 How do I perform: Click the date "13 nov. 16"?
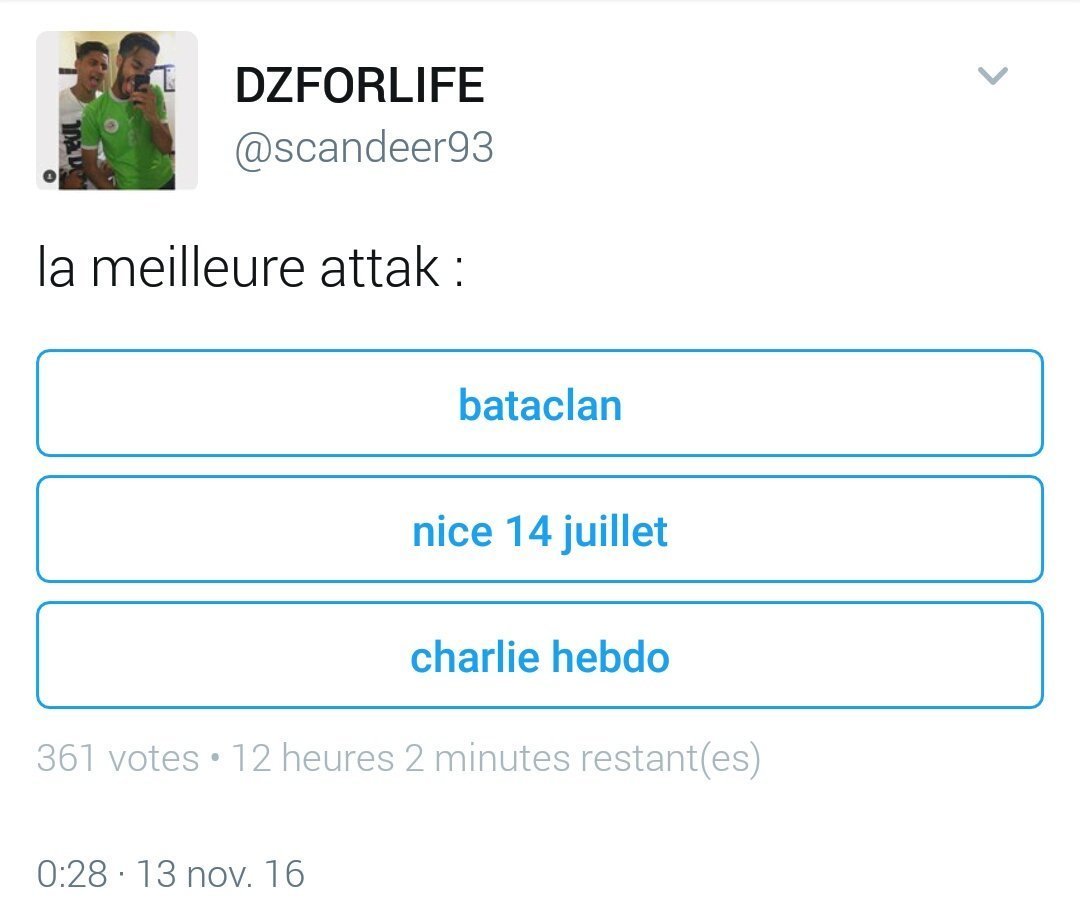[220, 874]
